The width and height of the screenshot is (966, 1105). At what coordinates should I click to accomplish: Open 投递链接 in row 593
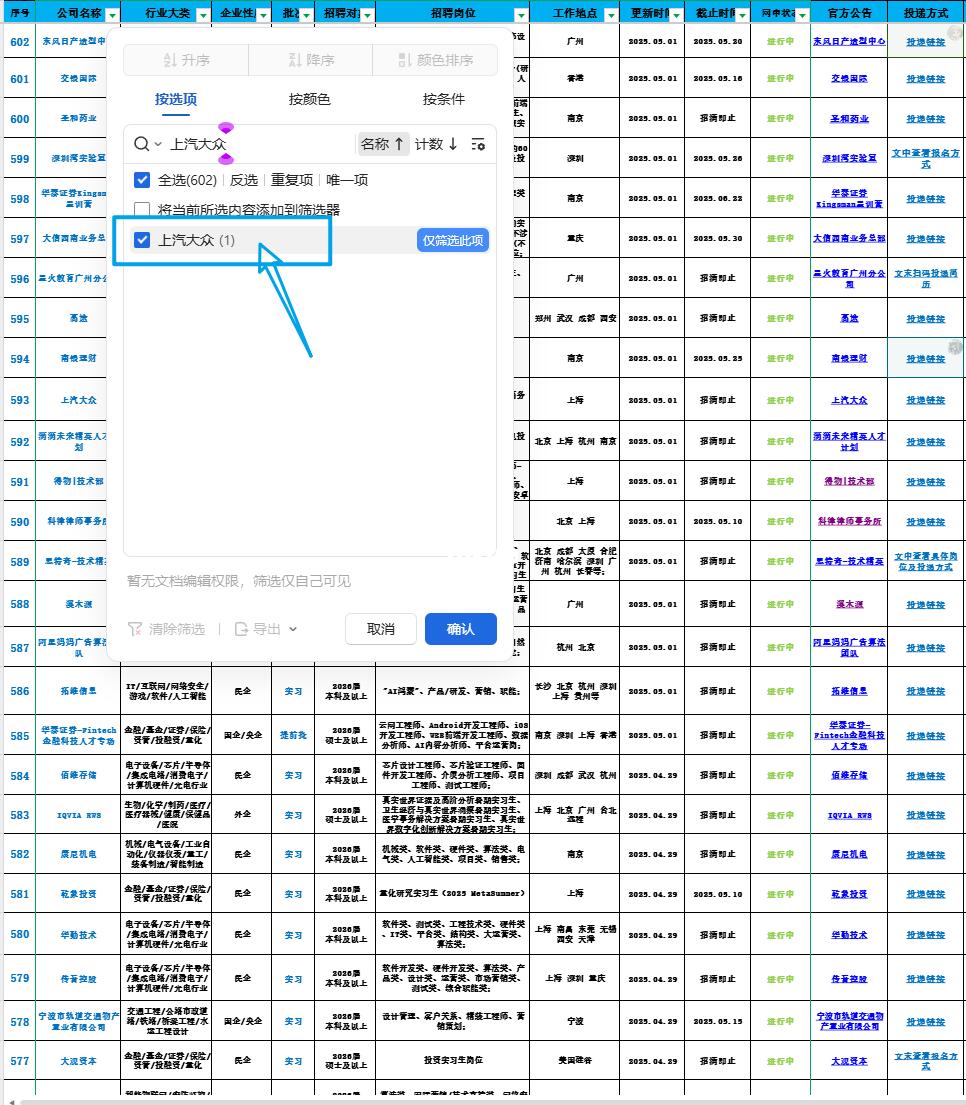pos(925,400)
